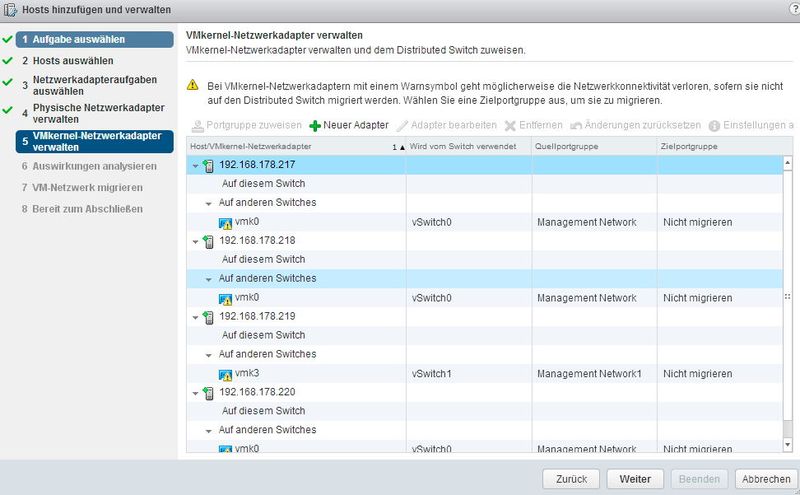800x495 pixels.
Task: Select vmk3 row under 192.168.178.219
Action: pos(485,374)
